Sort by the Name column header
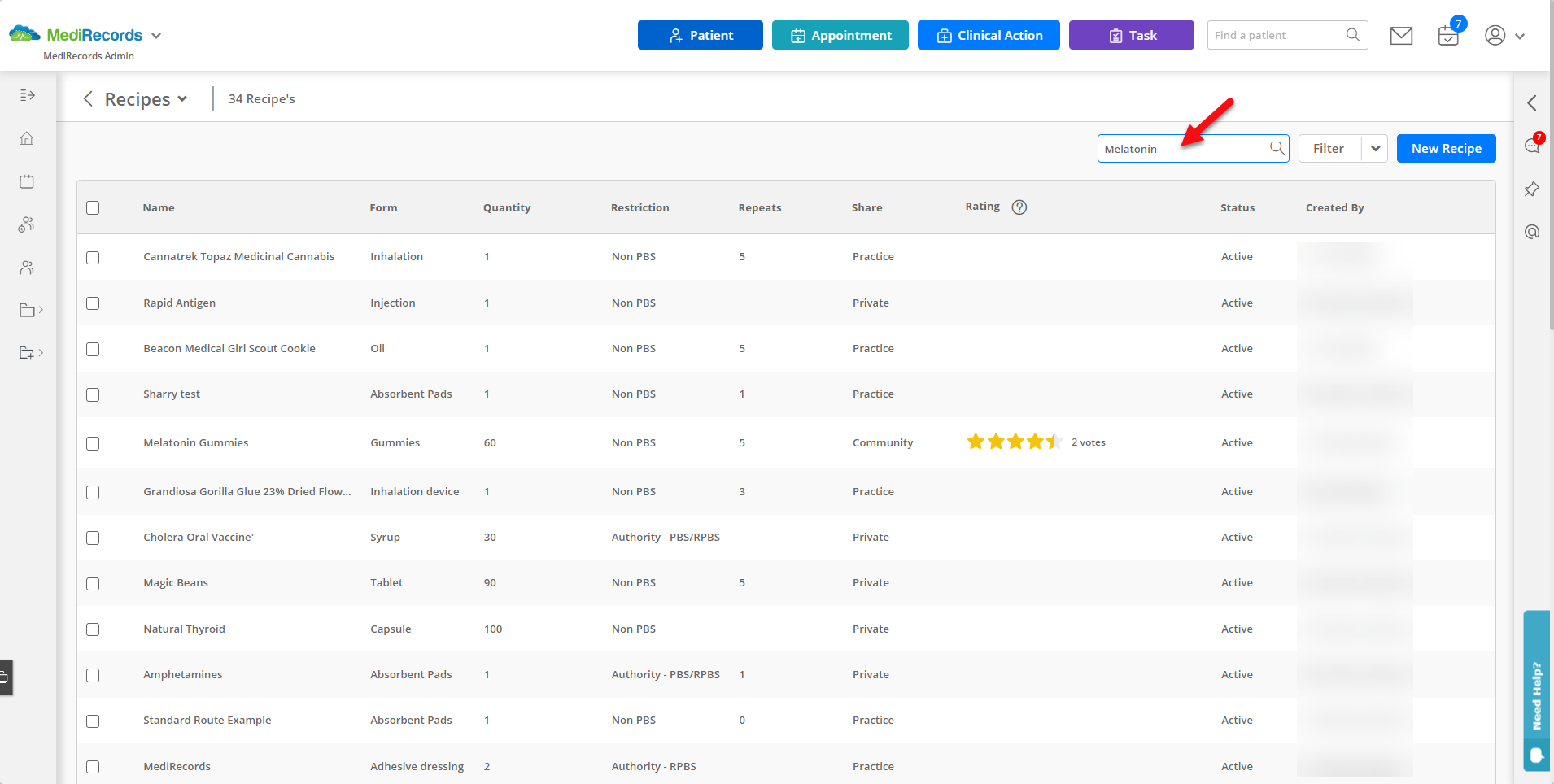The height and width of the screenshot is (784, 1554). (x=159, y=207)
